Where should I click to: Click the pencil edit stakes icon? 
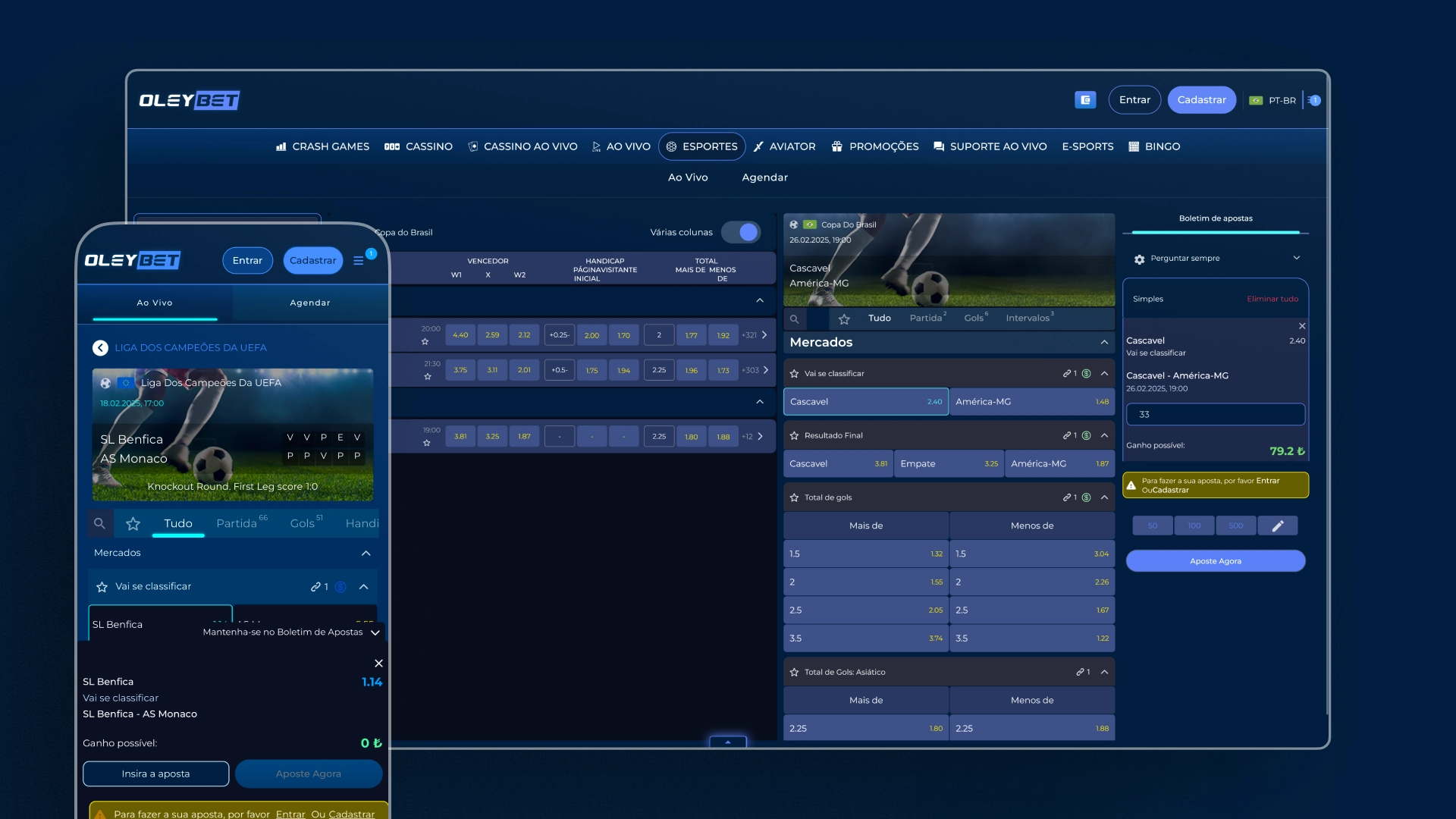pyautogui.click(x=1277, y=526)
